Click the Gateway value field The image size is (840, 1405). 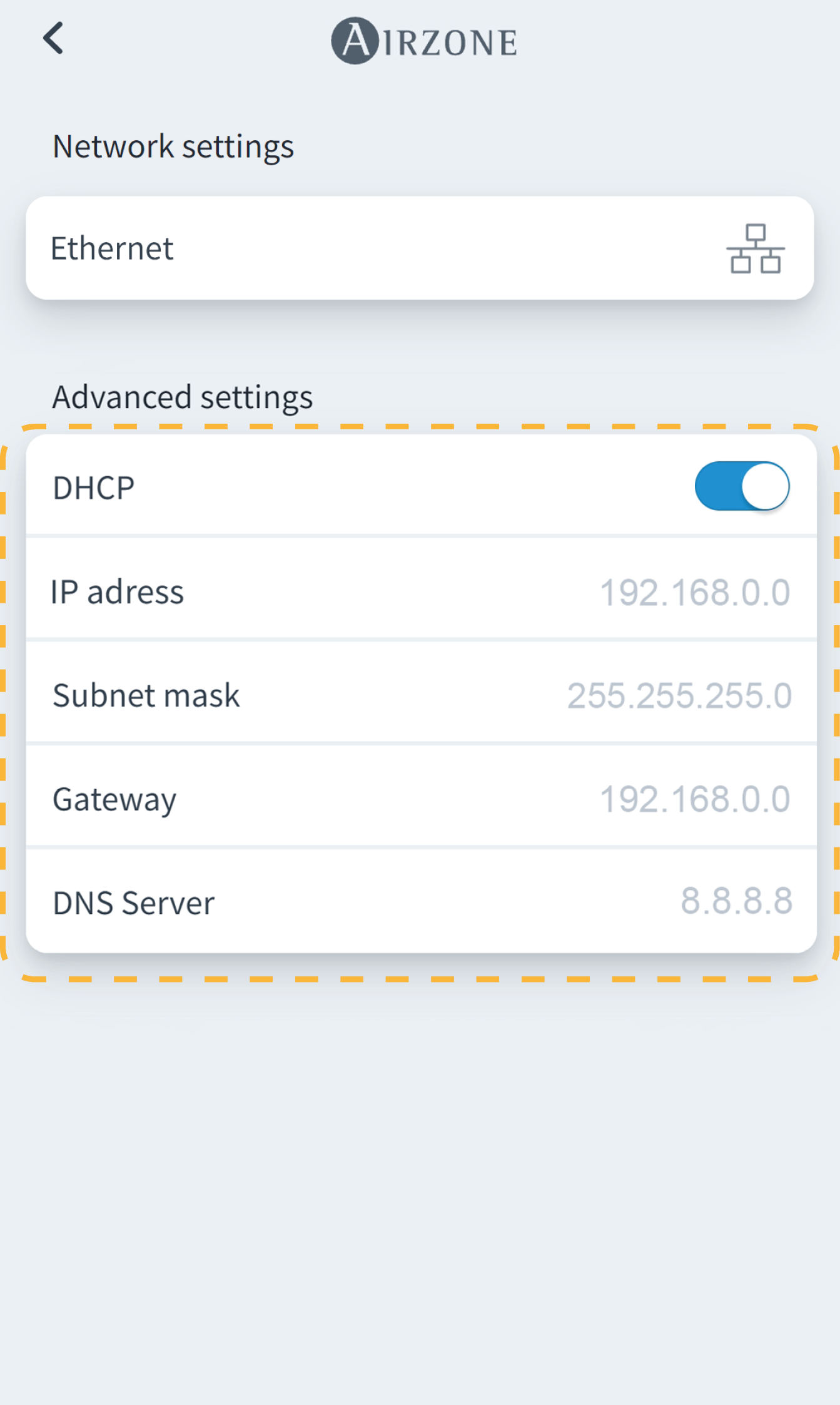coord(695,799)
